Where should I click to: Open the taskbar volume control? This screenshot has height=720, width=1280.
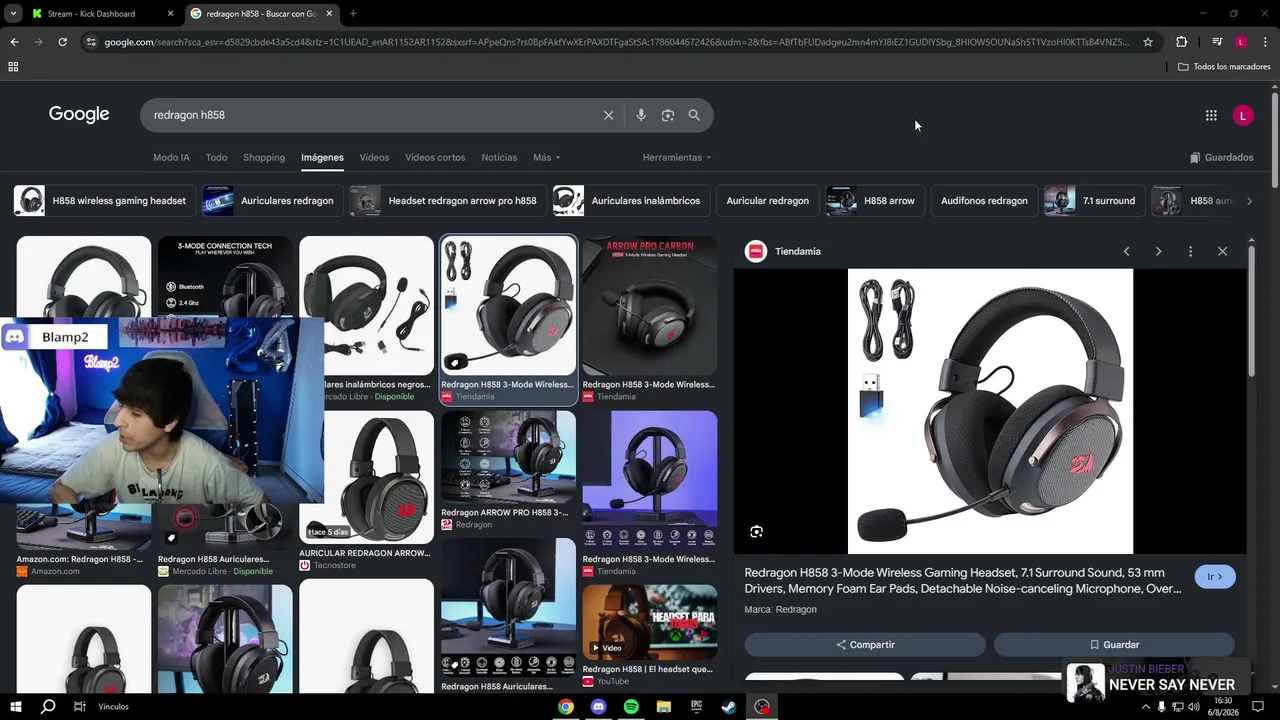click(x=1194, y=707)
